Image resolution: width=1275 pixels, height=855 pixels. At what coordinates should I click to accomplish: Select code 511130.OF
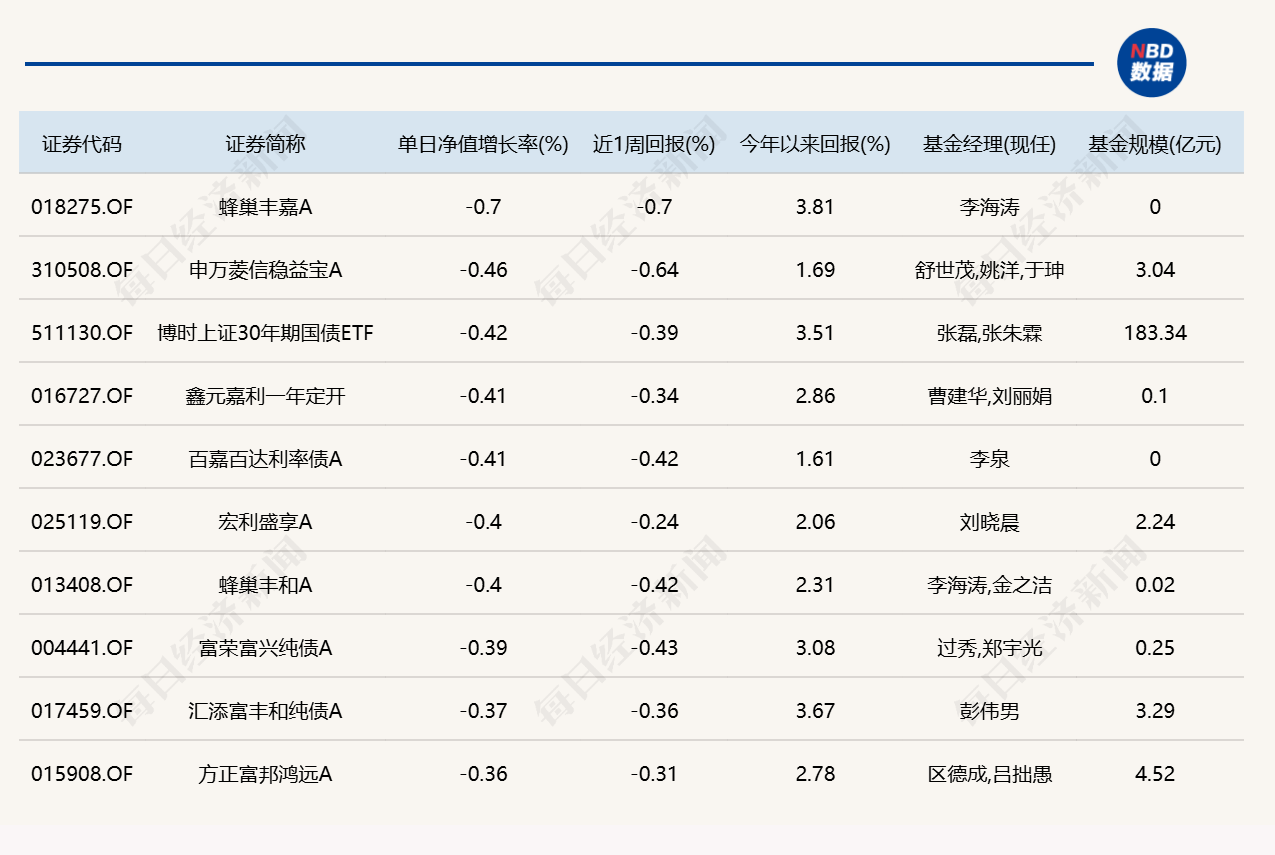click(x=82, y=334)
